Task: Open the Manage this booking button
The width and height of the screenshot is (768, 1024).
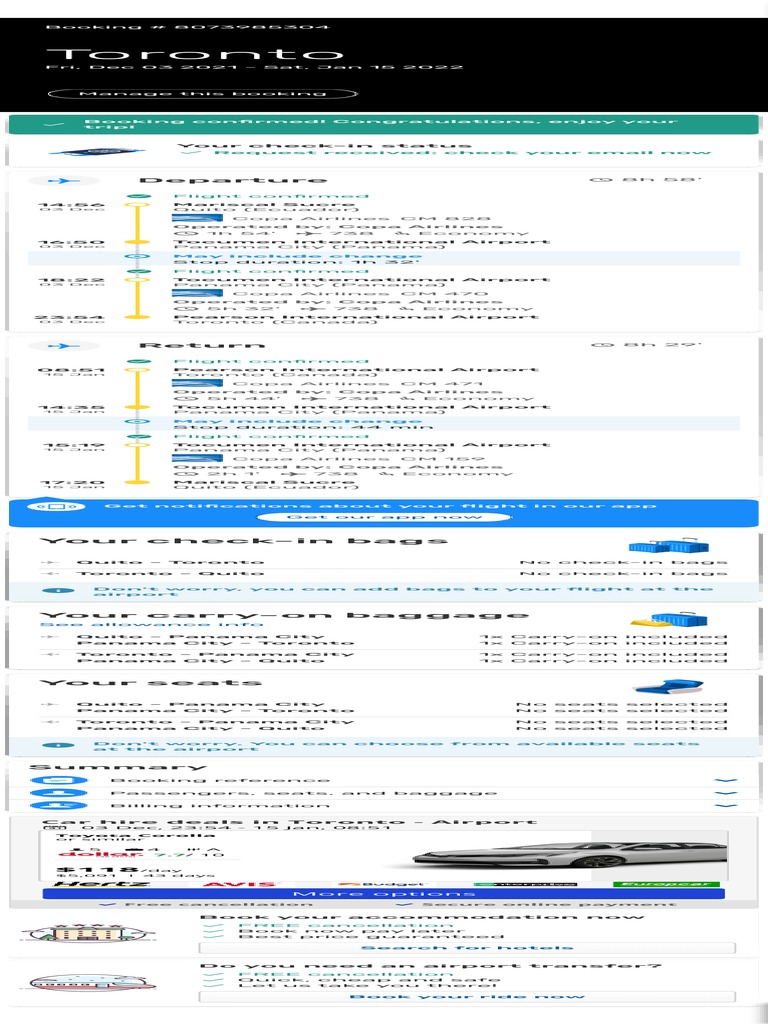Action: pyautogui.click(x=202, y=93)
